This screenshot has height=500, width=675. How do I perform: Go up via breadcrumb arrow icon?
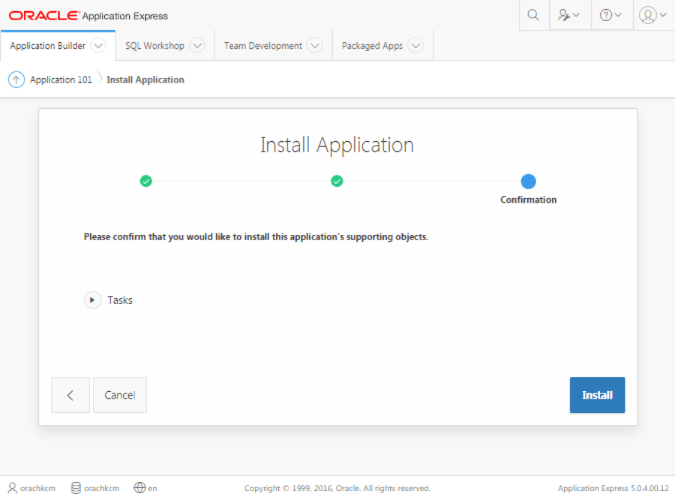pyautogui.click(x=16, y=80)
